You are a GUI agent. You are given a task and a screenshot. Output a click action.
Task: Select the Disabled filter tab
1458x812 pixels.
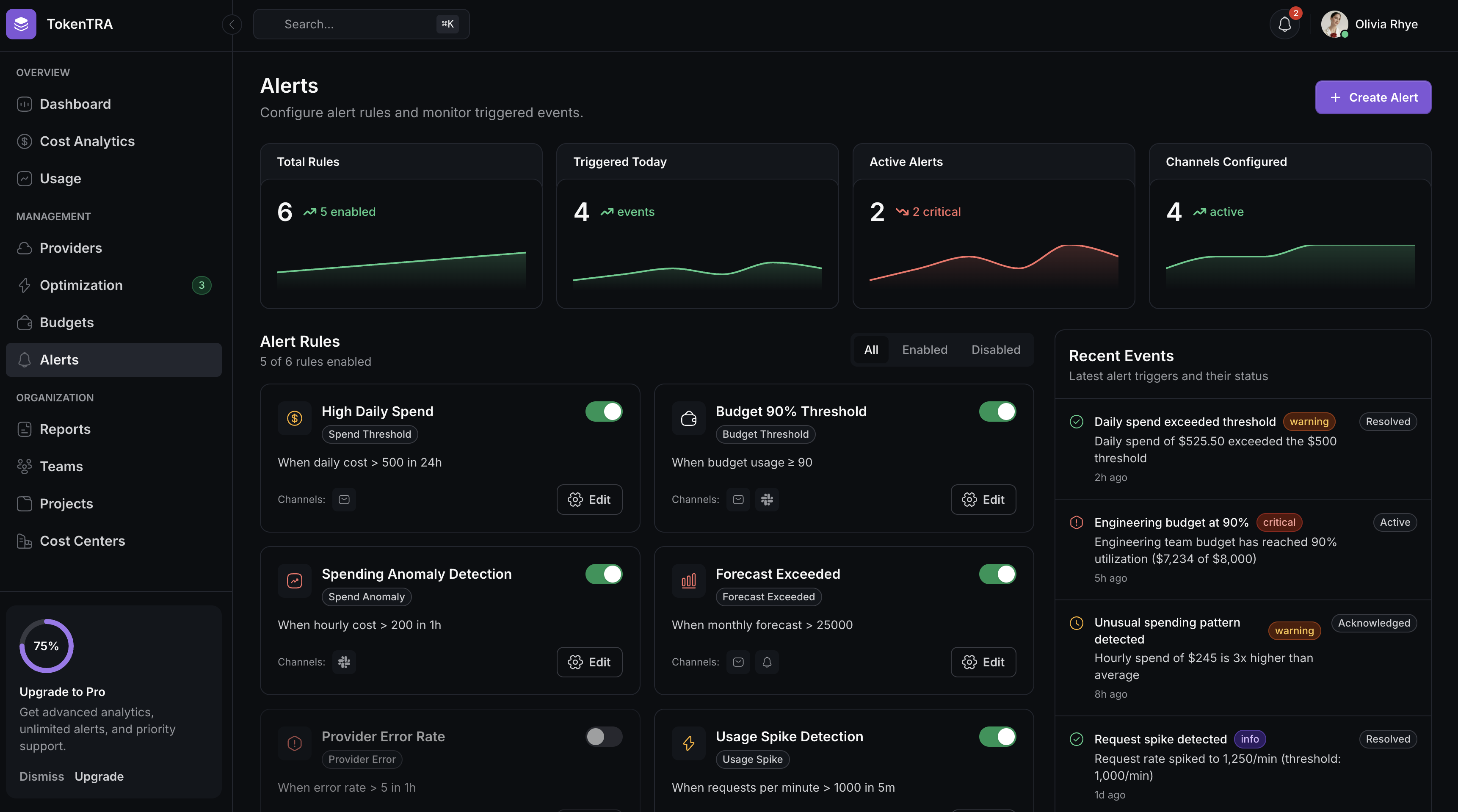[996, 349]
